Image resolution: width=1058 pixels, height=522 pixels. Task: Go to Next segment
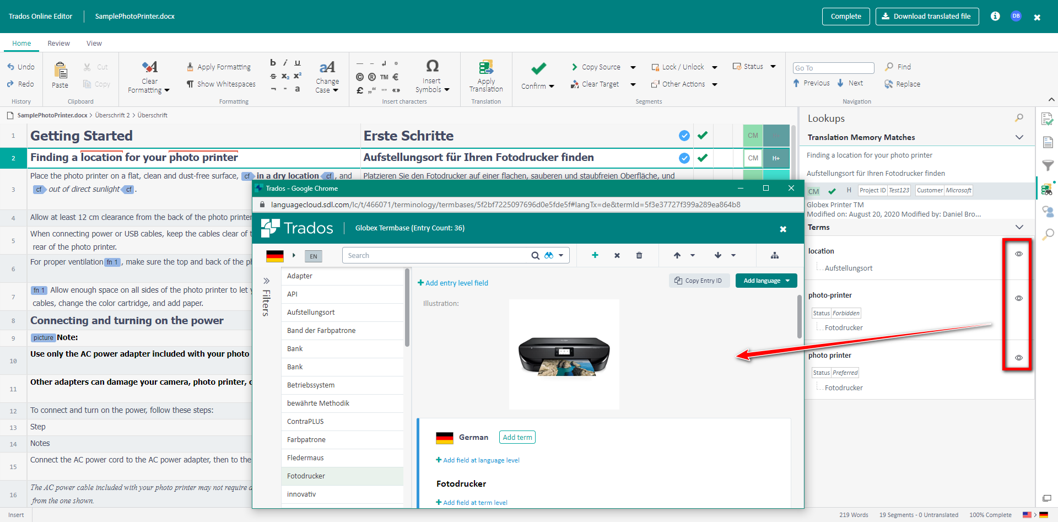pyautogui.click(x=850, y=83)
